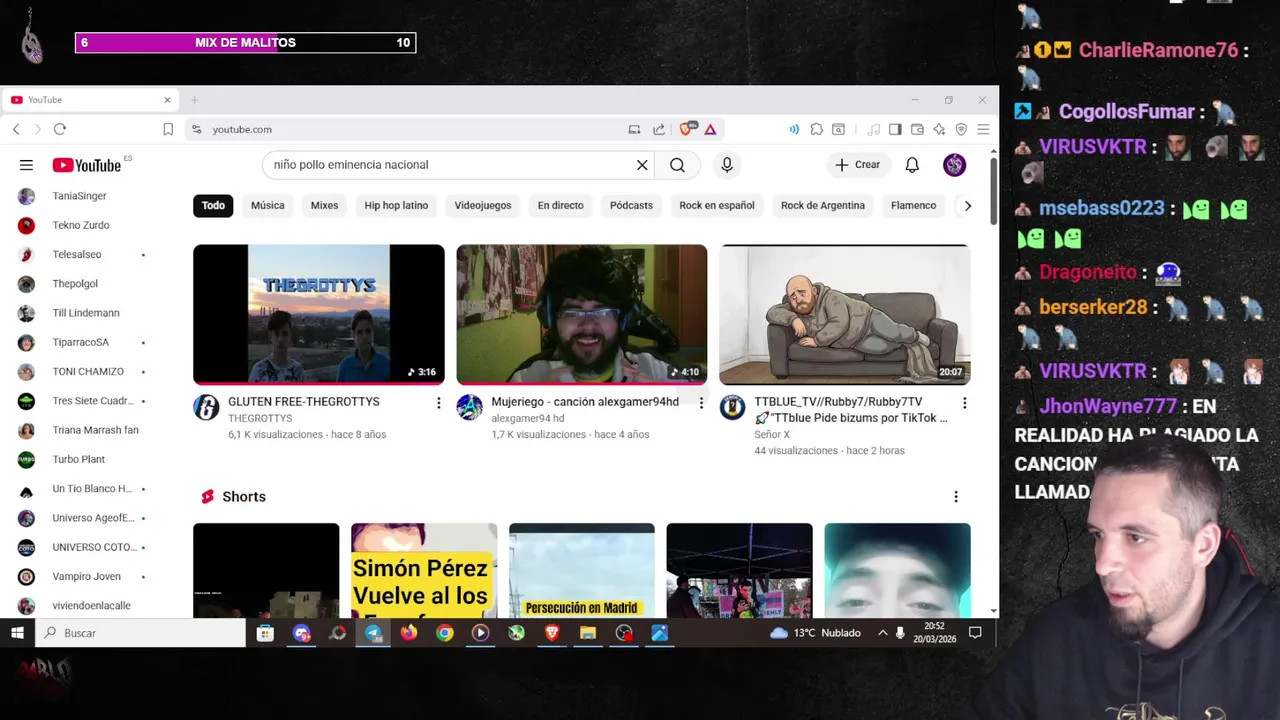The height and width of the screenshot is (720, 1280).
Task: Select the Flamenco filter chip
Action: point(913,205)
